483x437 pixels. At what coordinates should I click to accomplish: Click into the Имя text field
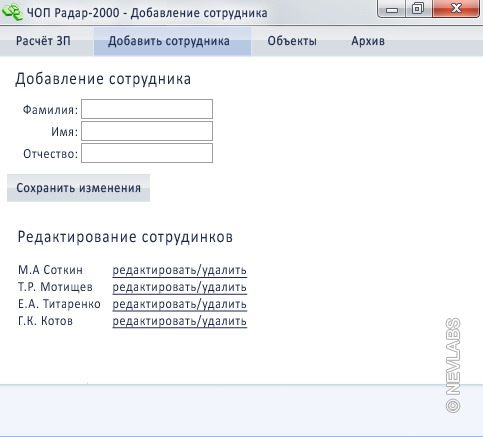click(x=147, y=131)
